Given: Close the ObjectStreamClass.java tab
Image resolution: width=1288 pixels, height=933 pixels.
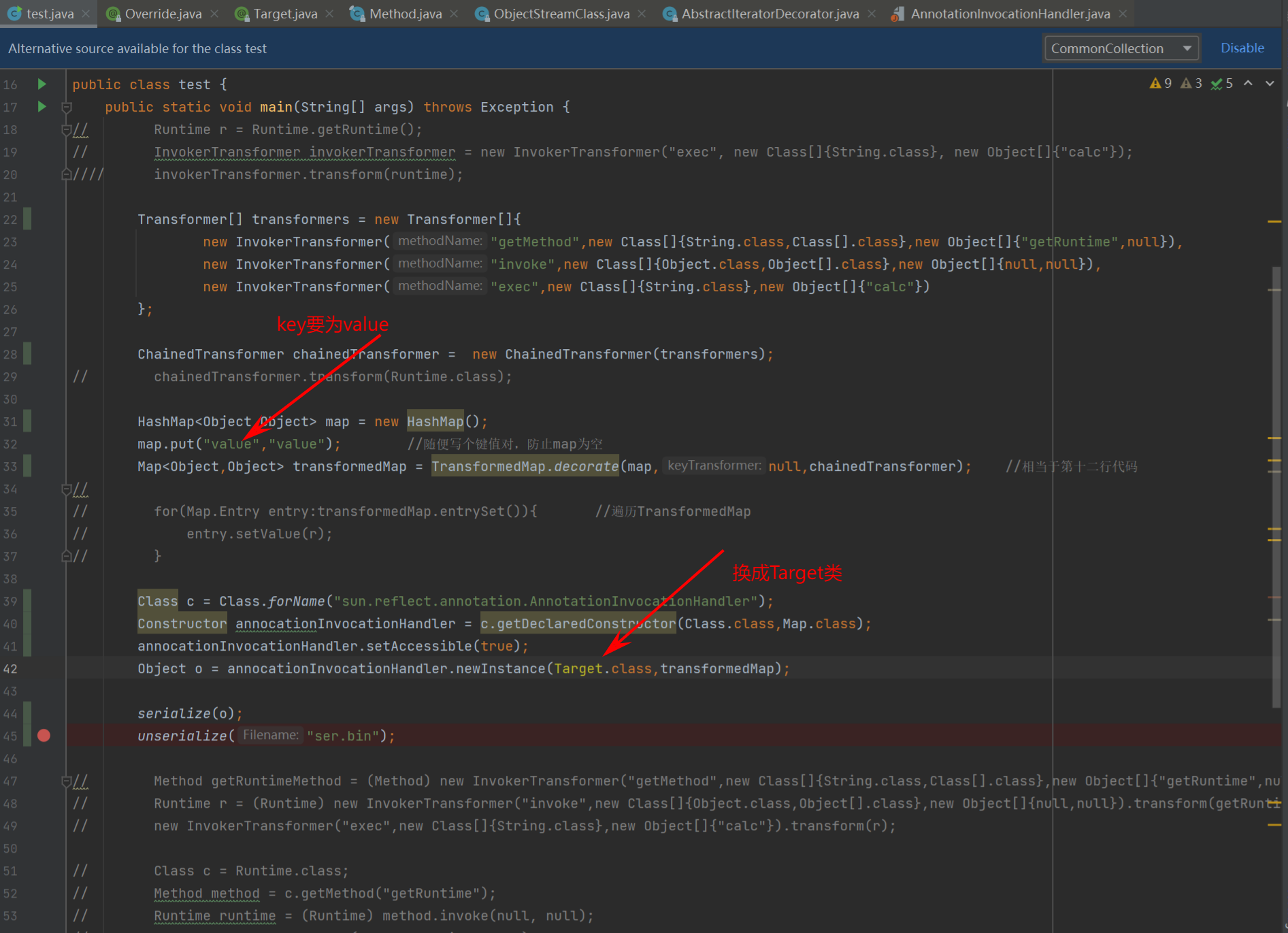Looking at the screenshot, I should pyautogui.click(x=642, y=14).
